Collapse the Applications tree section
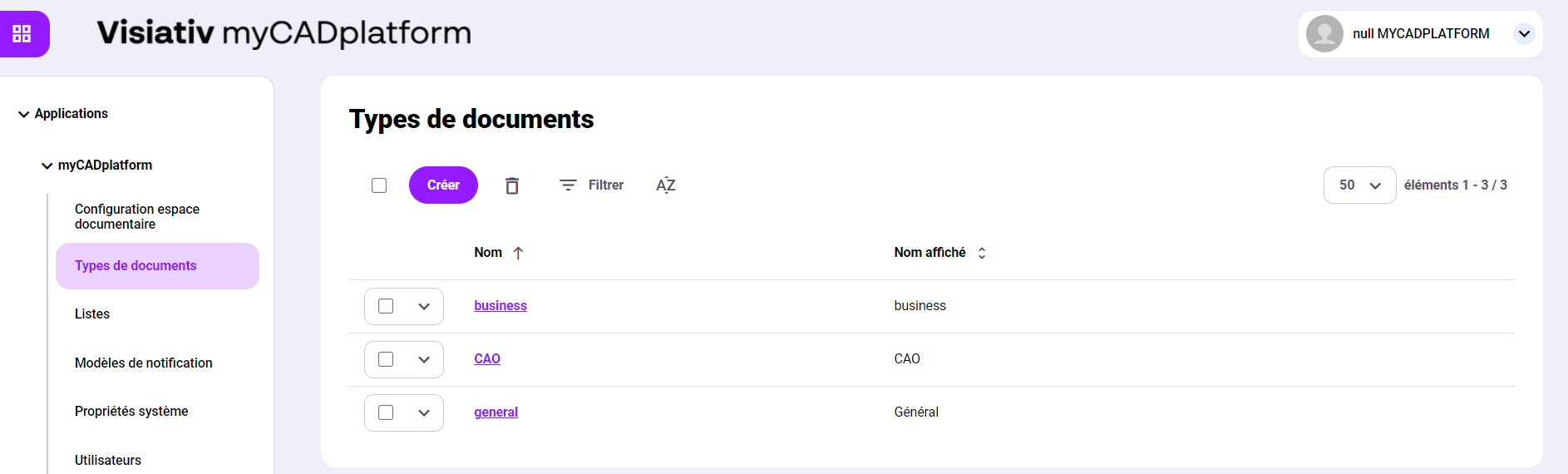Viewport: 1568px width, 474px height. coord(24,114)
